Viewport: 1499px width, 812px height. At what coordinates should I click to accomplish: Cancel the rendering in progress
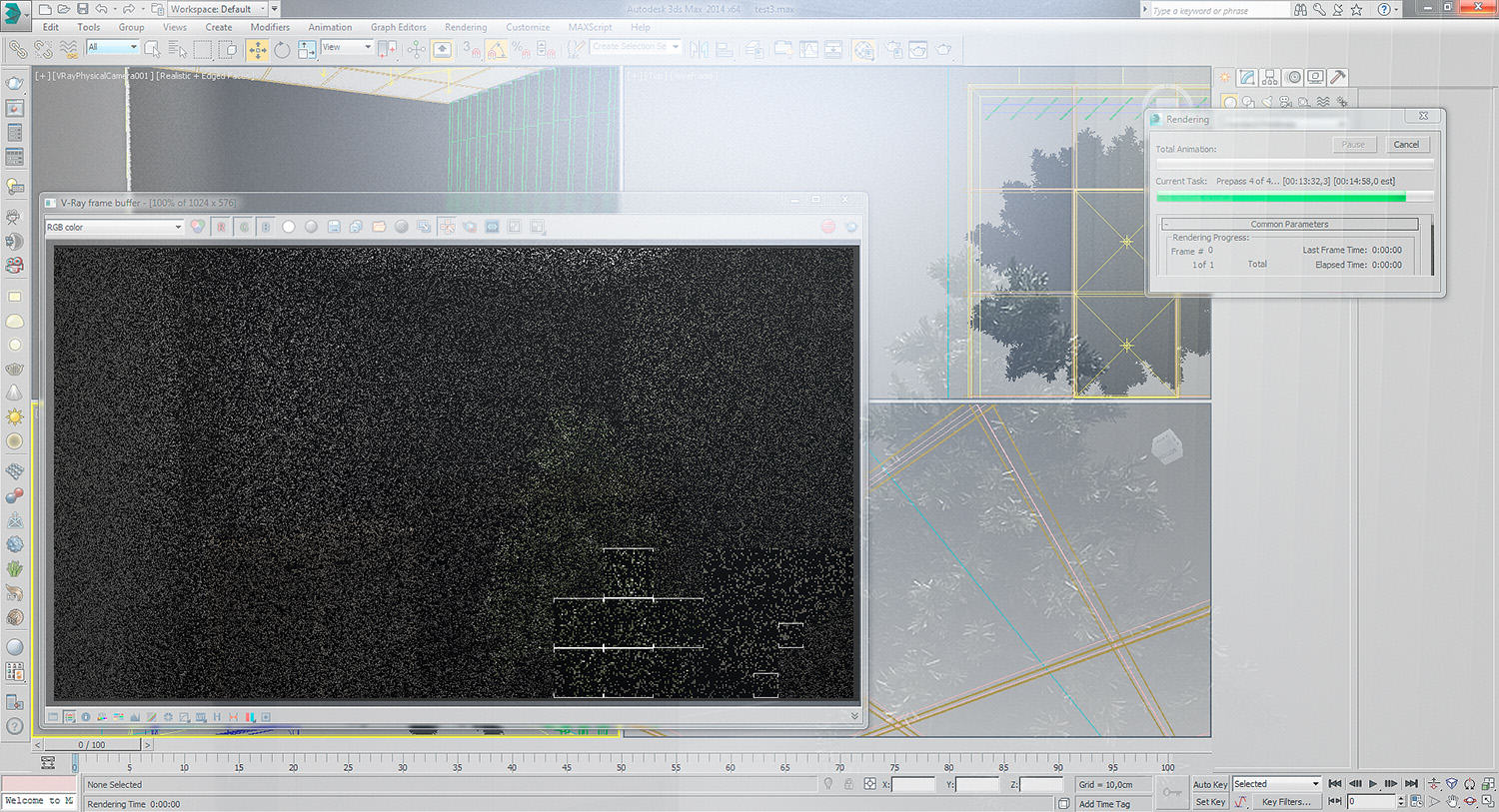(1406, 145)
